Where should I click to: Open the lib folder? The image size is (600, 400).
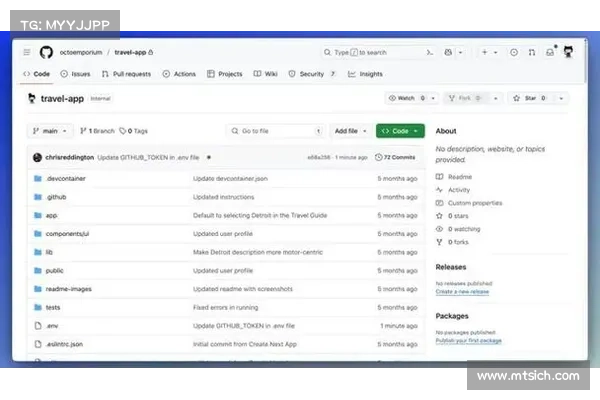(x=49, y=252)
